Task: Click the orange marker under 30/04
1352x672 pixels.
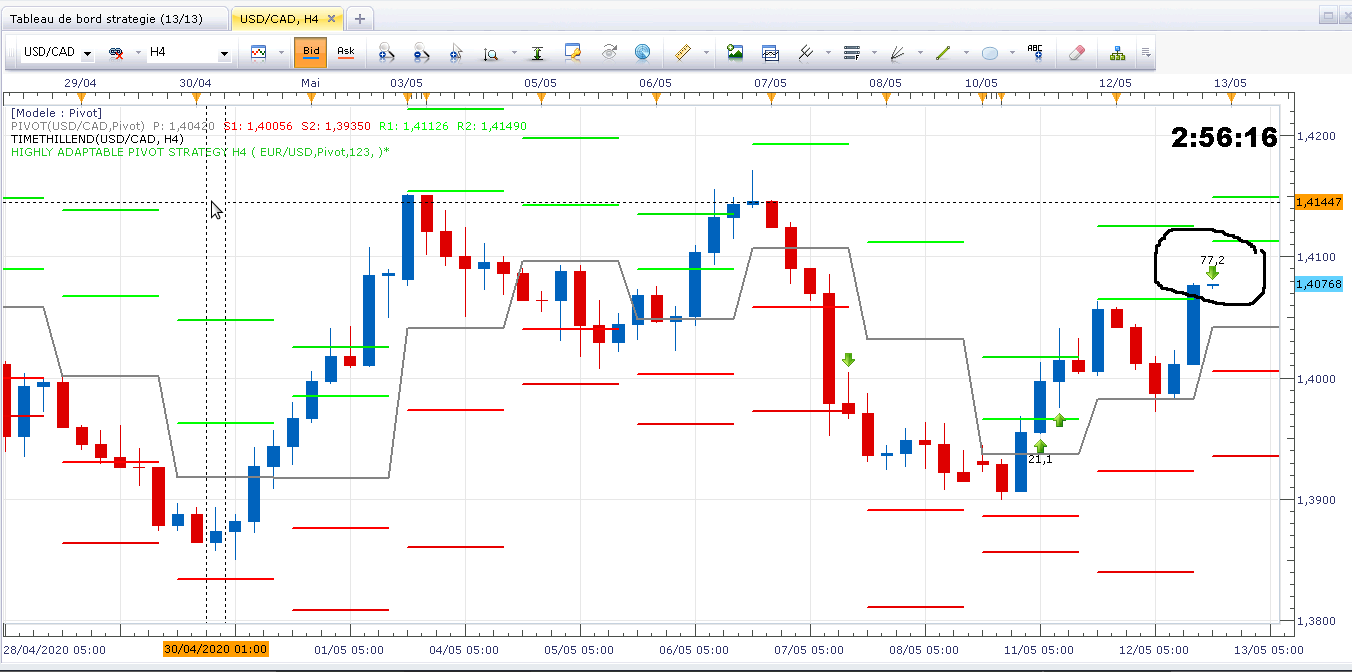Action: (x=196, y=97)
